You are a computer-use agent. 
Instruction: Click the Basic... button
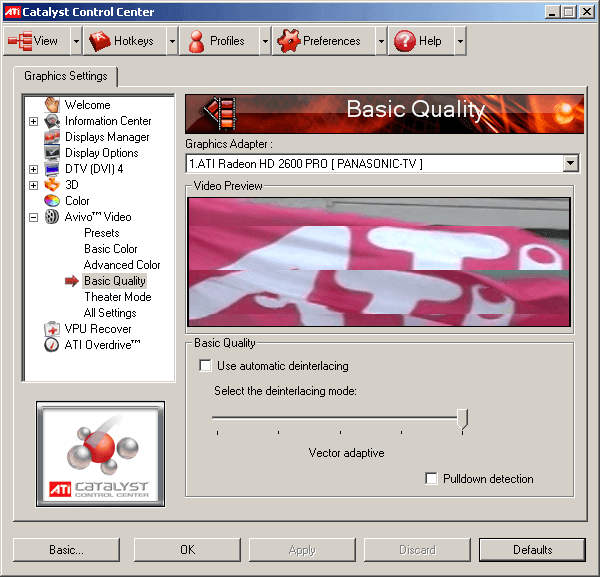click(66, 550)
